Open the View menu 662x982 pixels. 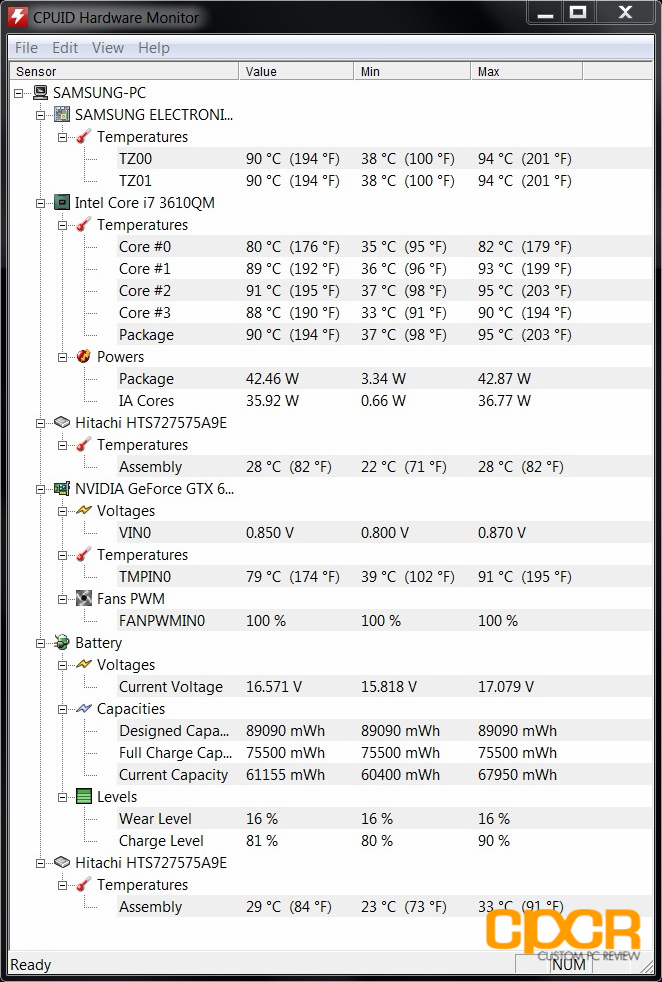108,48
